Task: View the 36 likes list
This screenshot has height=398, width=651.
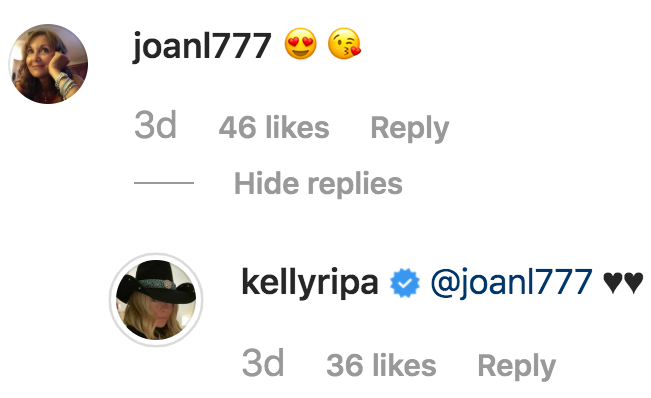Action: (x=382, y=365)
